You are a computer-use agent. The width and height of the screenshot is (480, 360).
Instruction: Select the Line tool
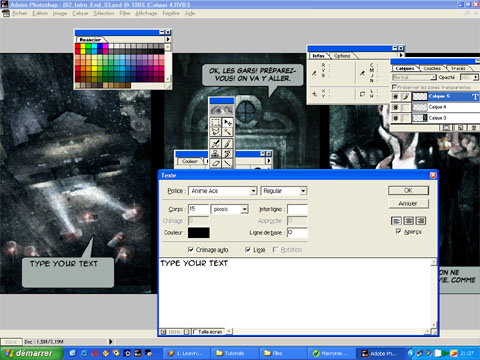pyautogui.click(x=228, y=163)
